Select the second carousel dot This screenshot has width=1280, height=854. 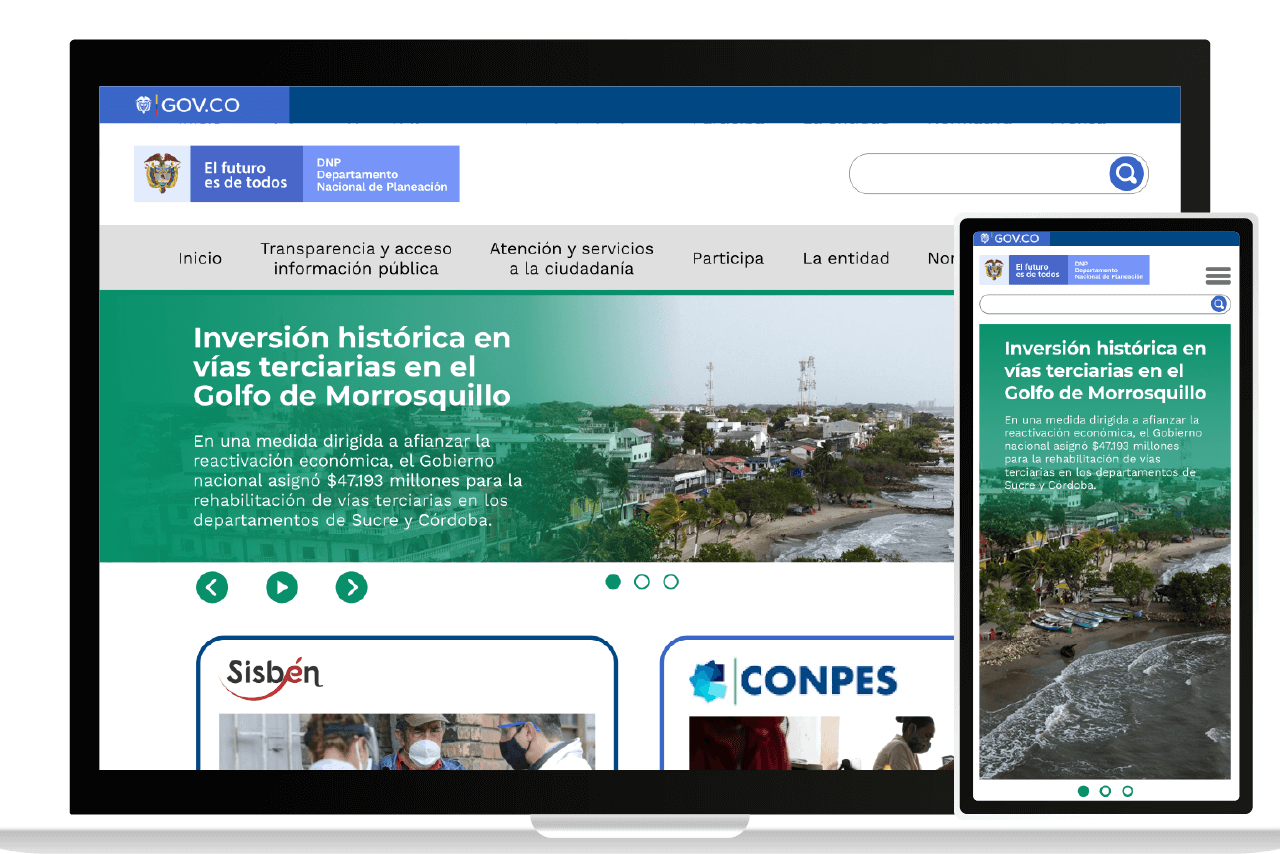pos(641,581)
